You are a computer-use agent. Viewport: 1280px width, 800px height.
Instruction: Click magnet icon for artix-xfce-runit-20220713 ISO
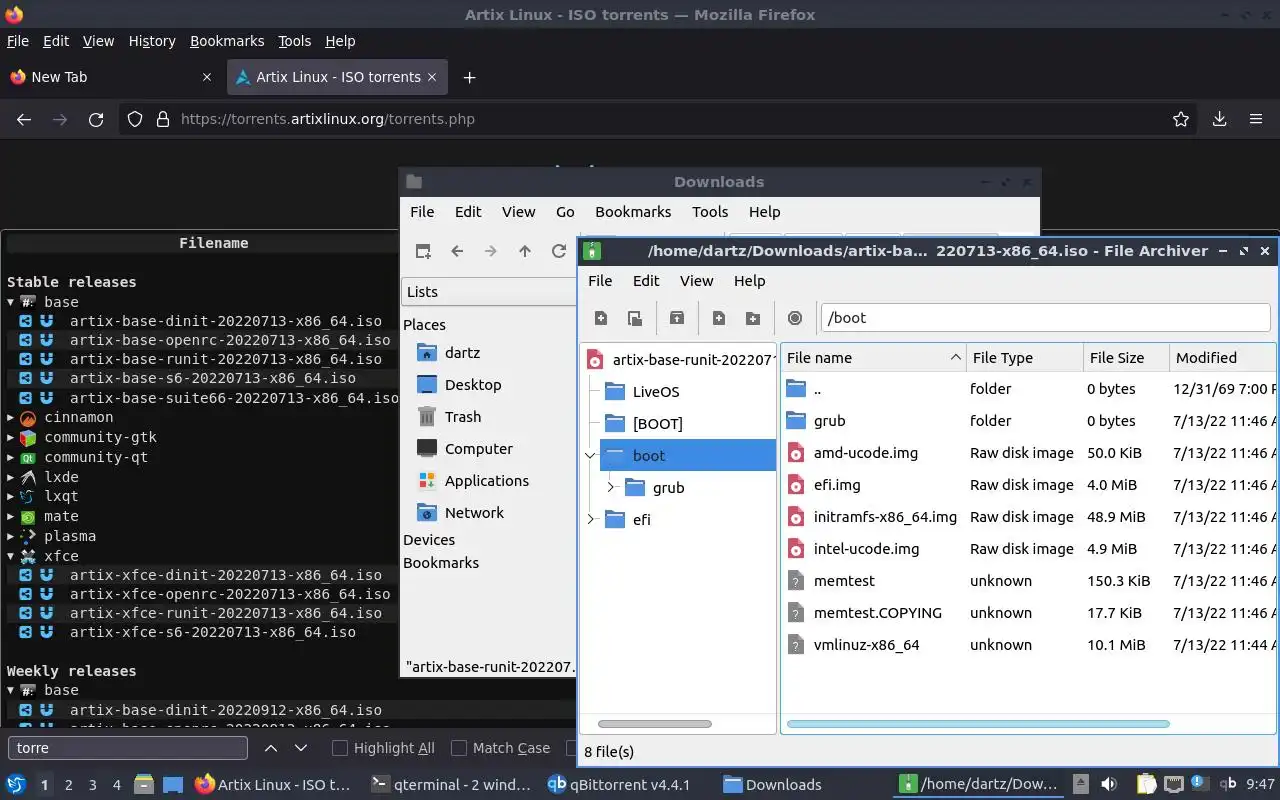(x=46, y=613)
